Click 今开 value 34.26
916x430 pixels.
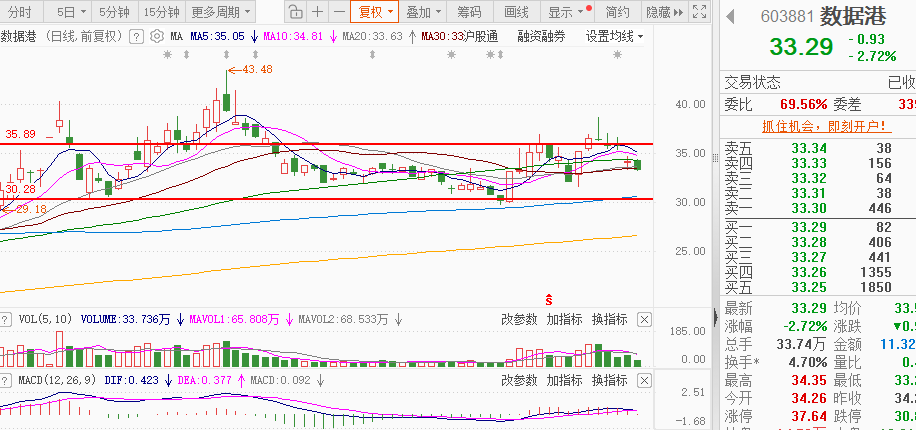810,399
